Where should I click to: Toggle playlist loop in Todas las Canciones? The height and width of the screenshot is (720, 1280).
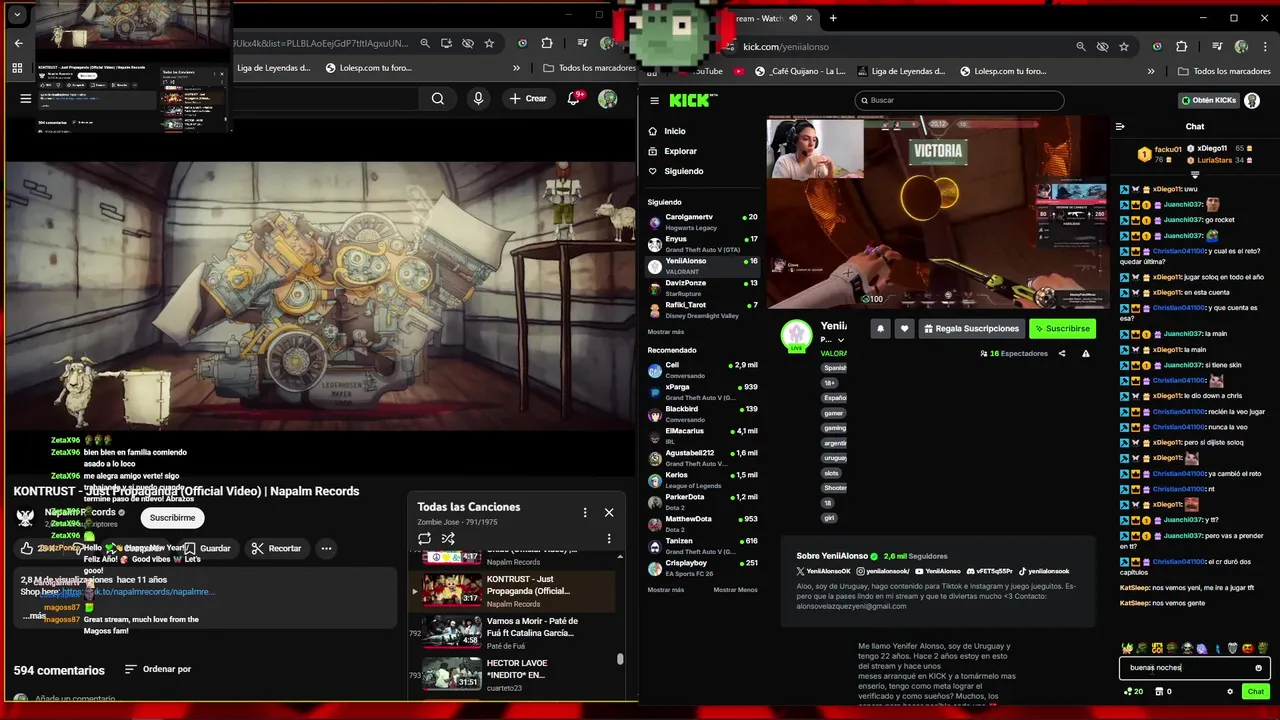point(424,538)
